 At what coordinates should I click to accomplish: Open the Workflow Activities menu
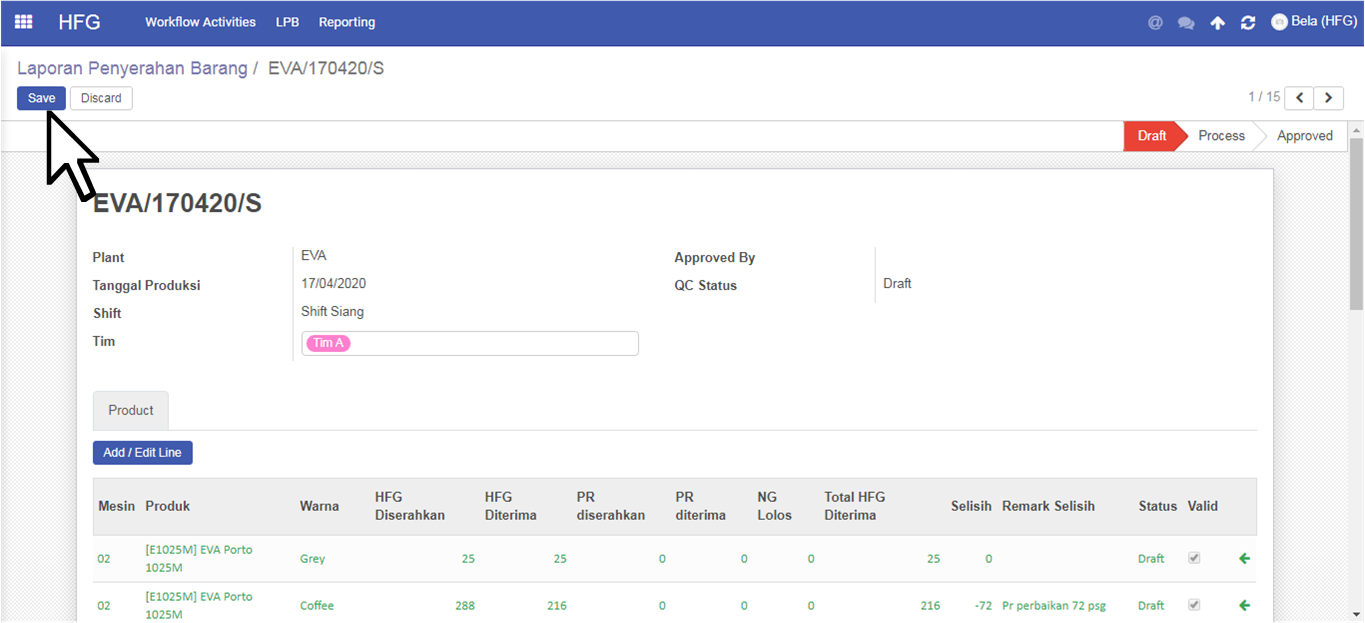click(x=200, y=22)
